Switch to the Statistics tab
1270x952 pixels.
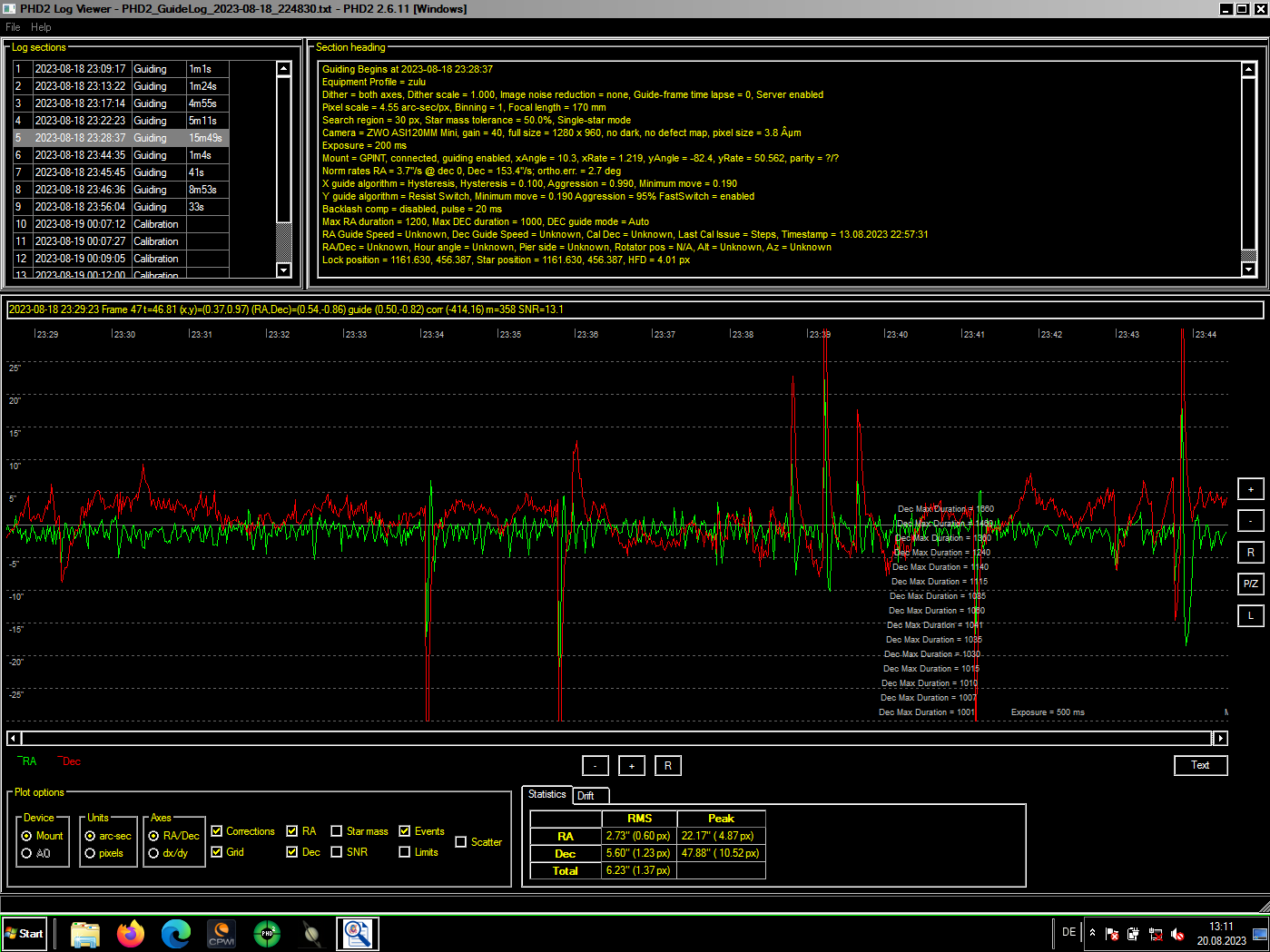point(547,795)
